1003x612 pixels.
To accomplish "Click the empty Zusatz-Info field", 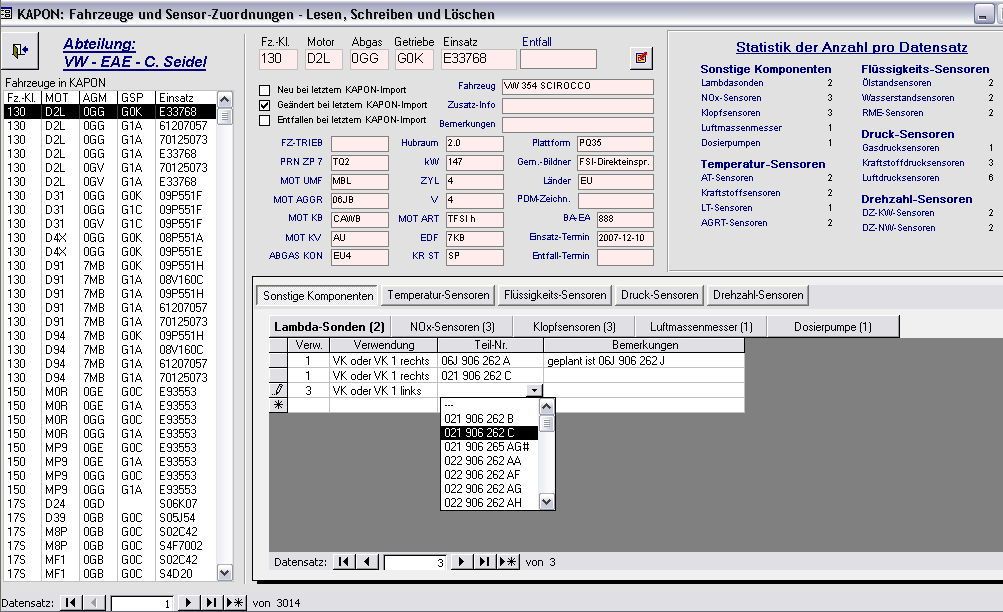I will coord(578,106).
